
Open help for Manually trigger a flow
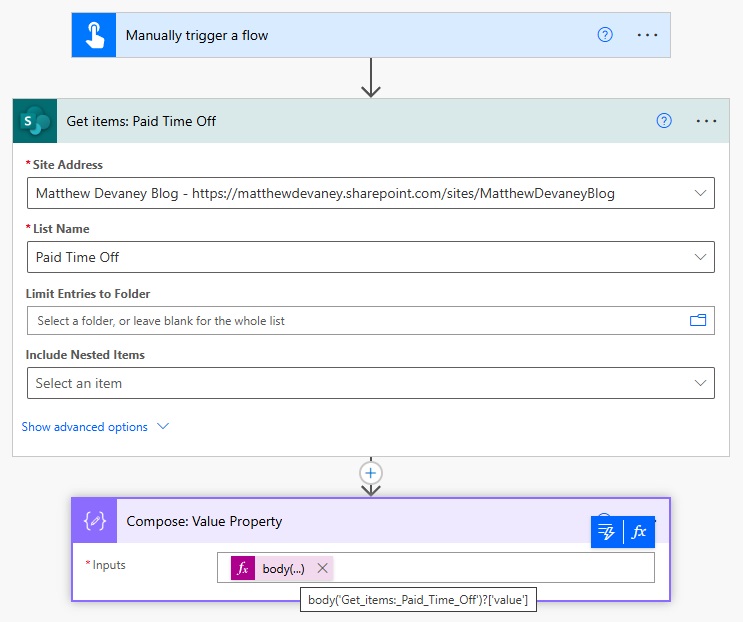[604, 34]
